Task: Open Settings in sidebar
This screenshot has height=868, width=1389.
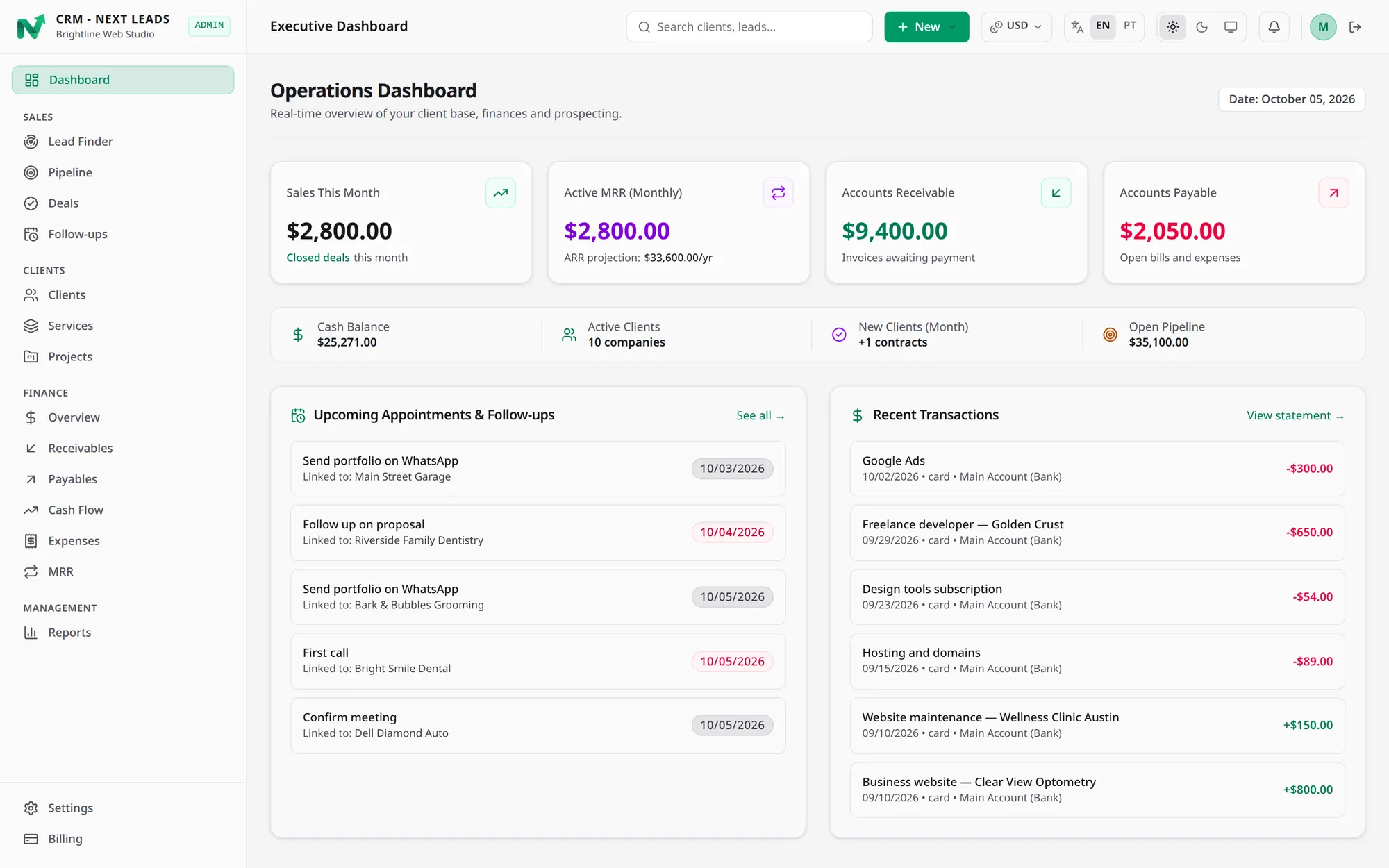Action: click(123, 808)
